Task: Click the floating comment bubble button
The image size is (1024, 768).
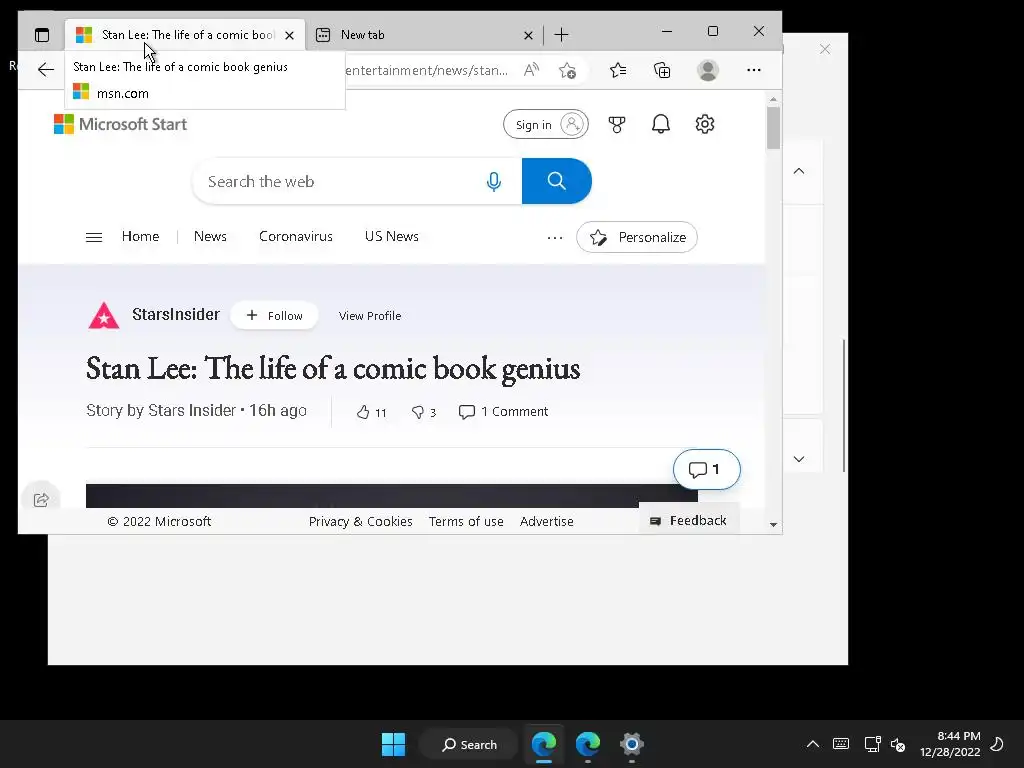Action: pyautogui.click(x=707, y=470)
